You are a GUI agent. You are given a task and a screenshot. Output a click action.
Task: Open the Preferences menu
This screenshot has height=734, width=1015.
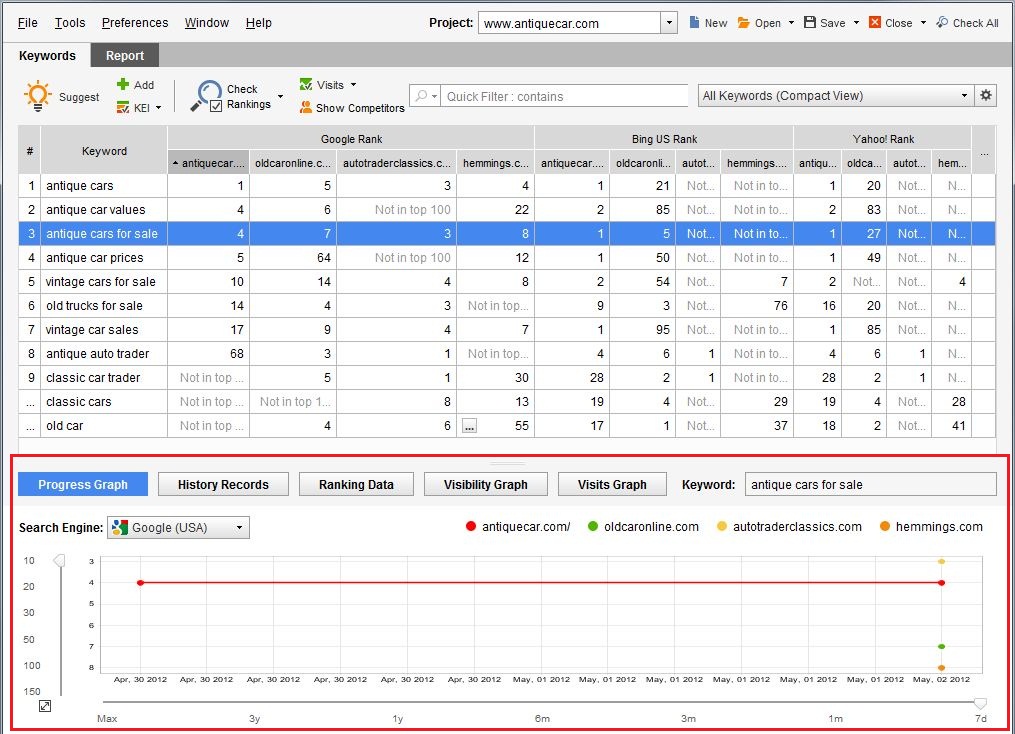pyautogui.click(x=135, y=23)
